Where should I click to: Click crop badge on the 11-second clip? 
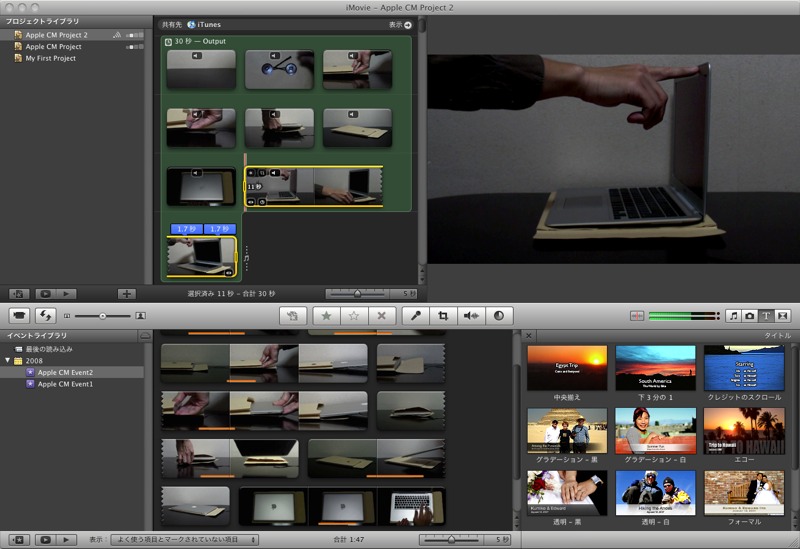(x=262, y=173)
